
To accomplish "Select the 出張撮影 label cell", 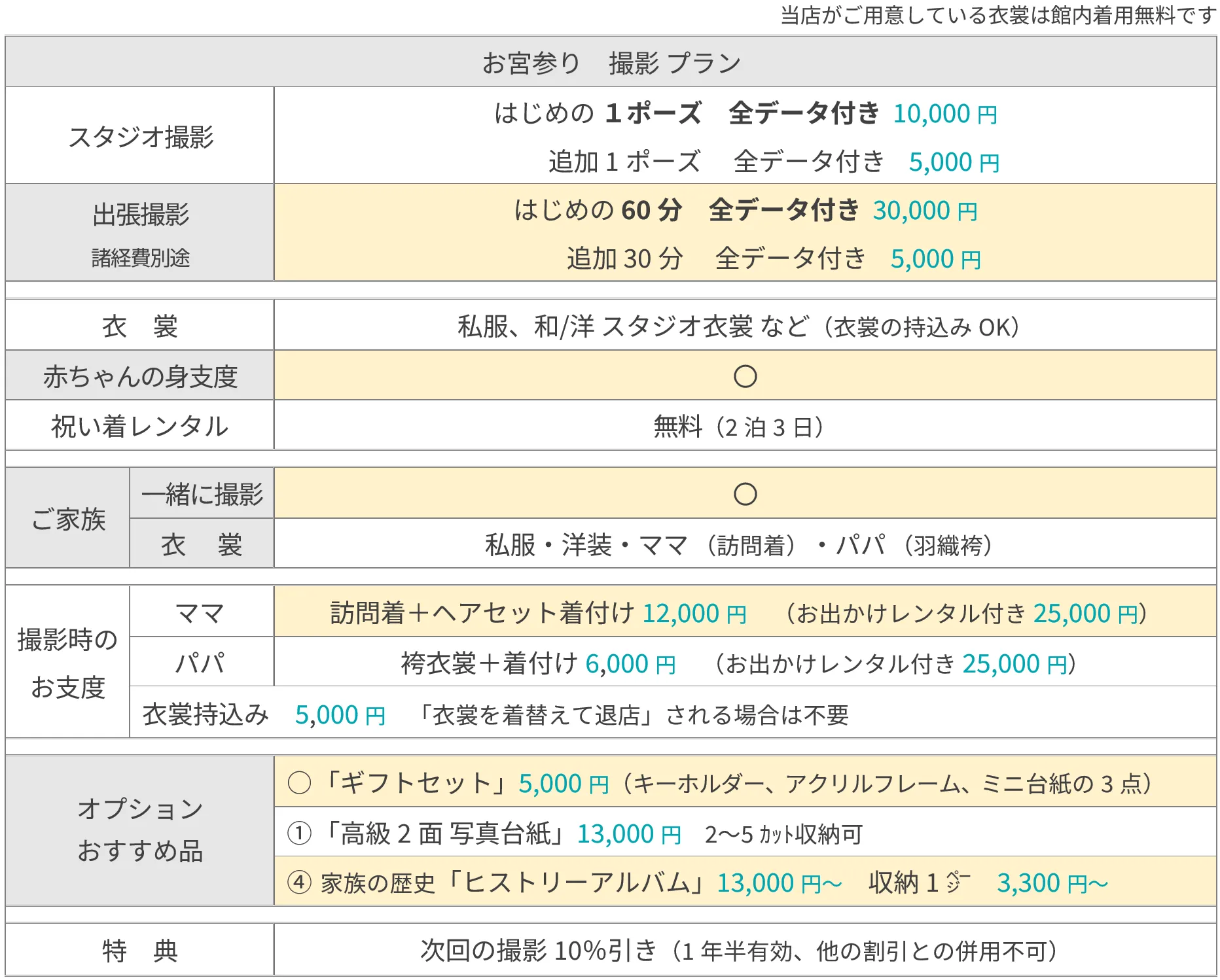I will coord(140,232).
